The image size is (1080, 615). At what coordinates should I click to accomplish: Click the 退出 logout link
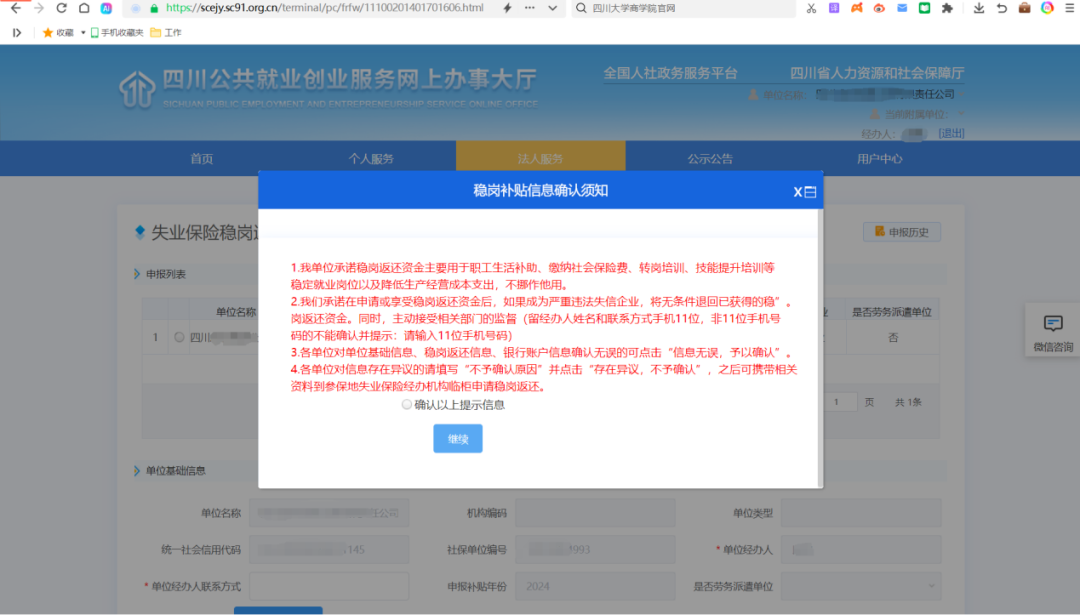point(951,133)
